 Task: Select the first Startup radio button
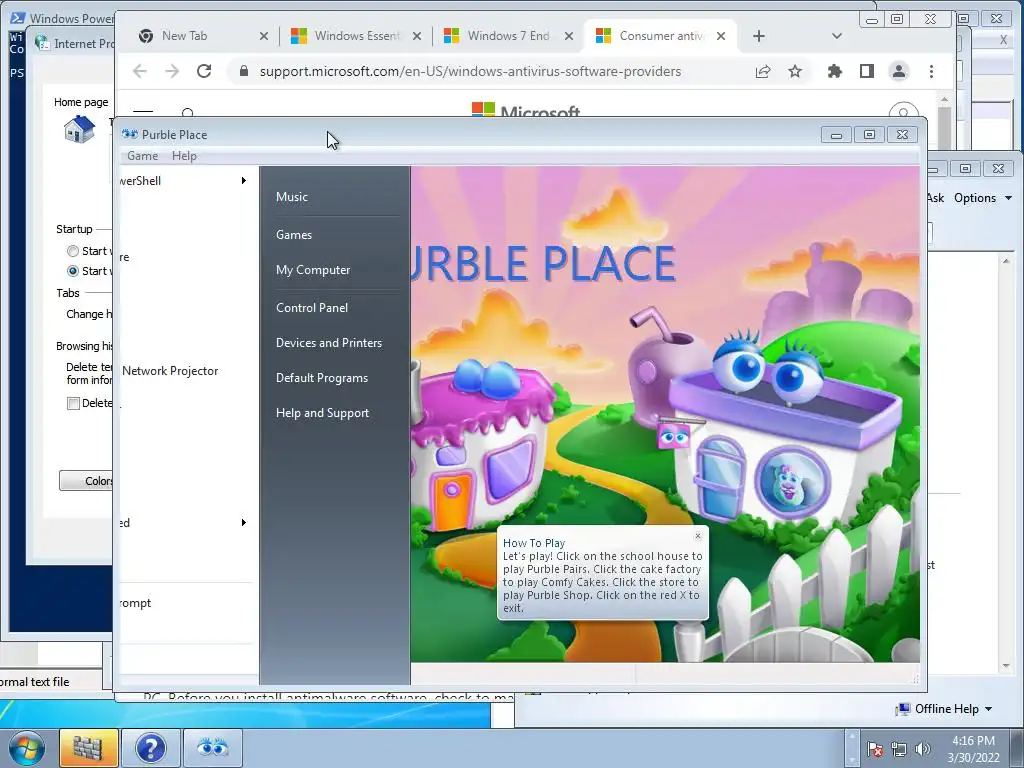72,251
